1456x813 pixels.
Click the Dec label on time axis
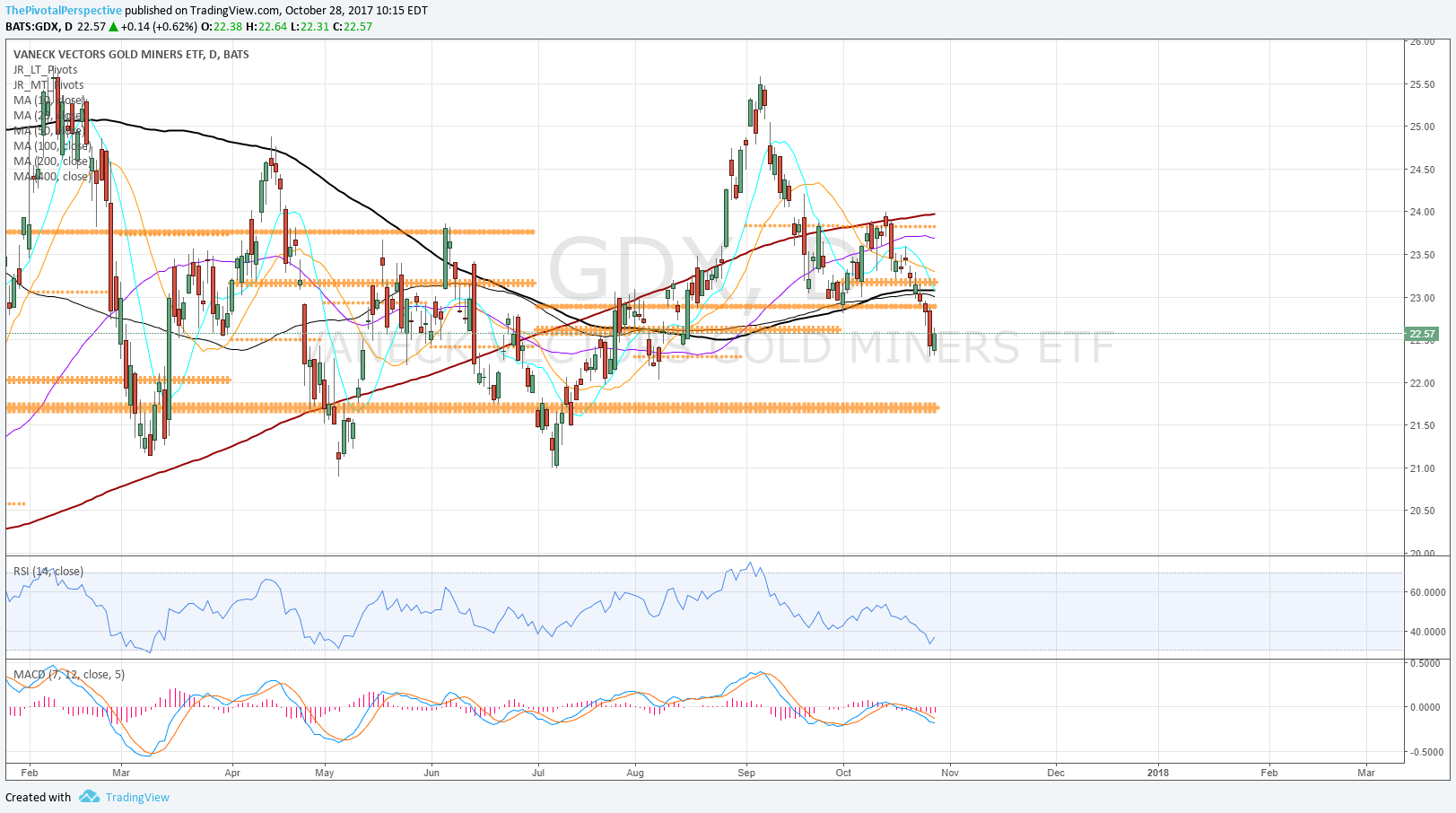click(1056, 772)
